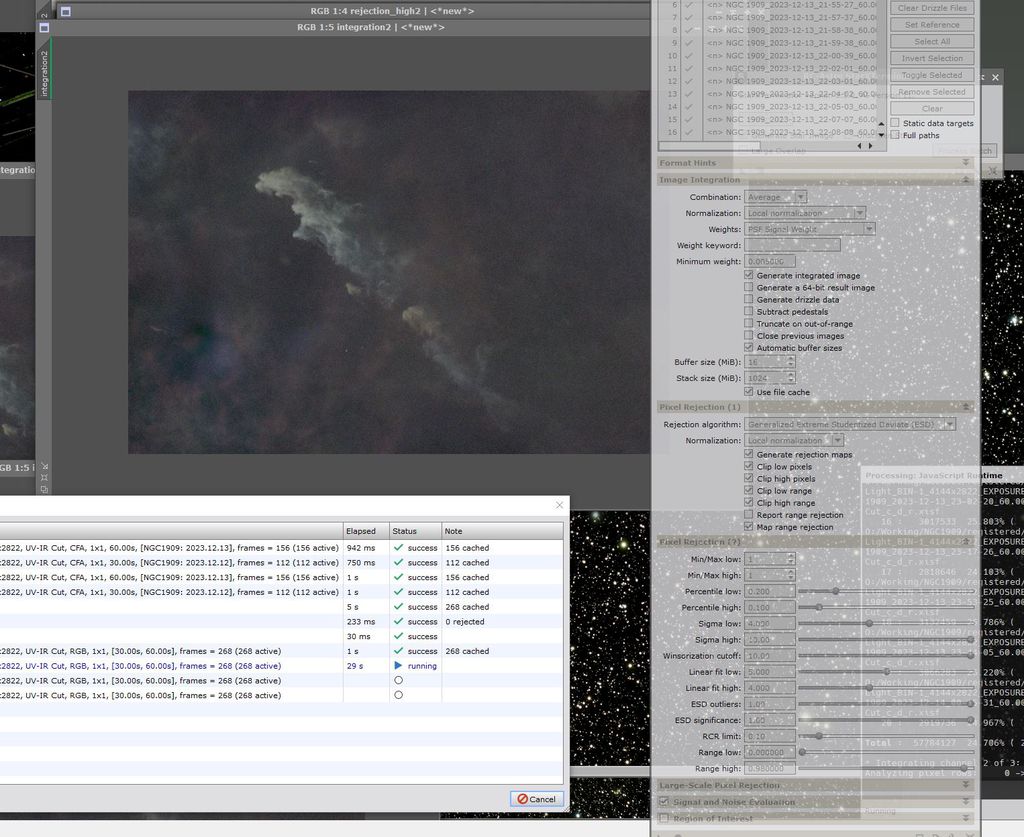The width and height of the screenshot is (1024, 837).
Task: Click the rejection_high2 window title bar icon
Action: coord(66,11)
